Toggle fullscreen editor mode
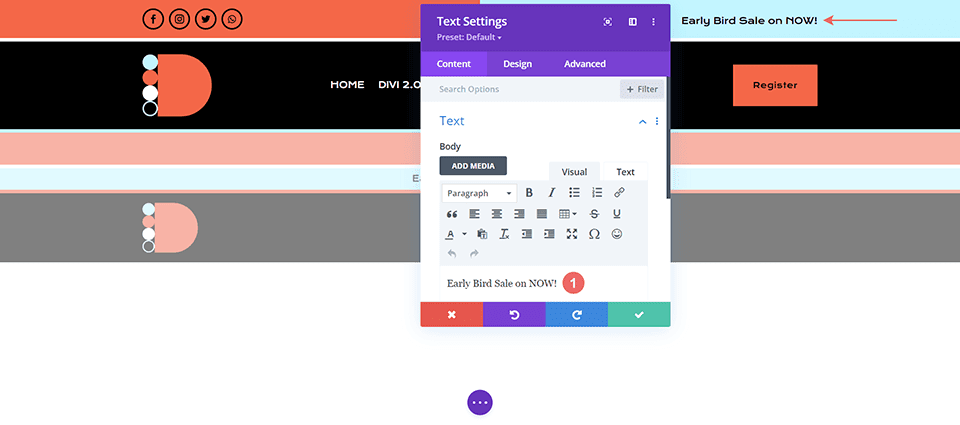The image size is (960, 425). tap(572, 234)
